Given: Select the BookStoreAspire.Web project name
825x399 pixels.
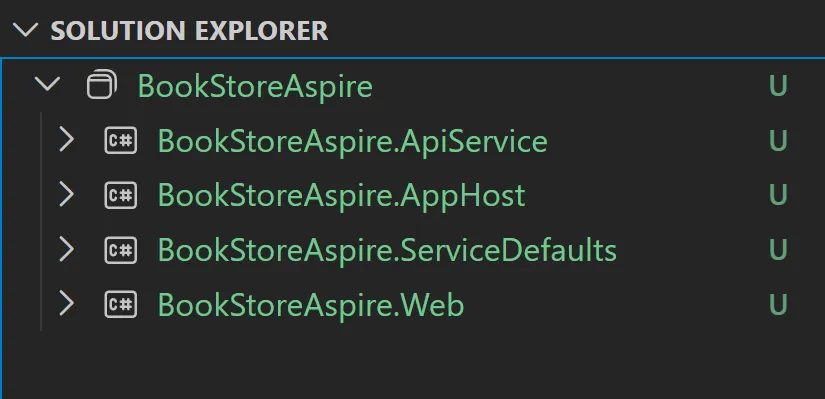Looking at the screenshot, I should pyautogui.click(x=311, y=305).
